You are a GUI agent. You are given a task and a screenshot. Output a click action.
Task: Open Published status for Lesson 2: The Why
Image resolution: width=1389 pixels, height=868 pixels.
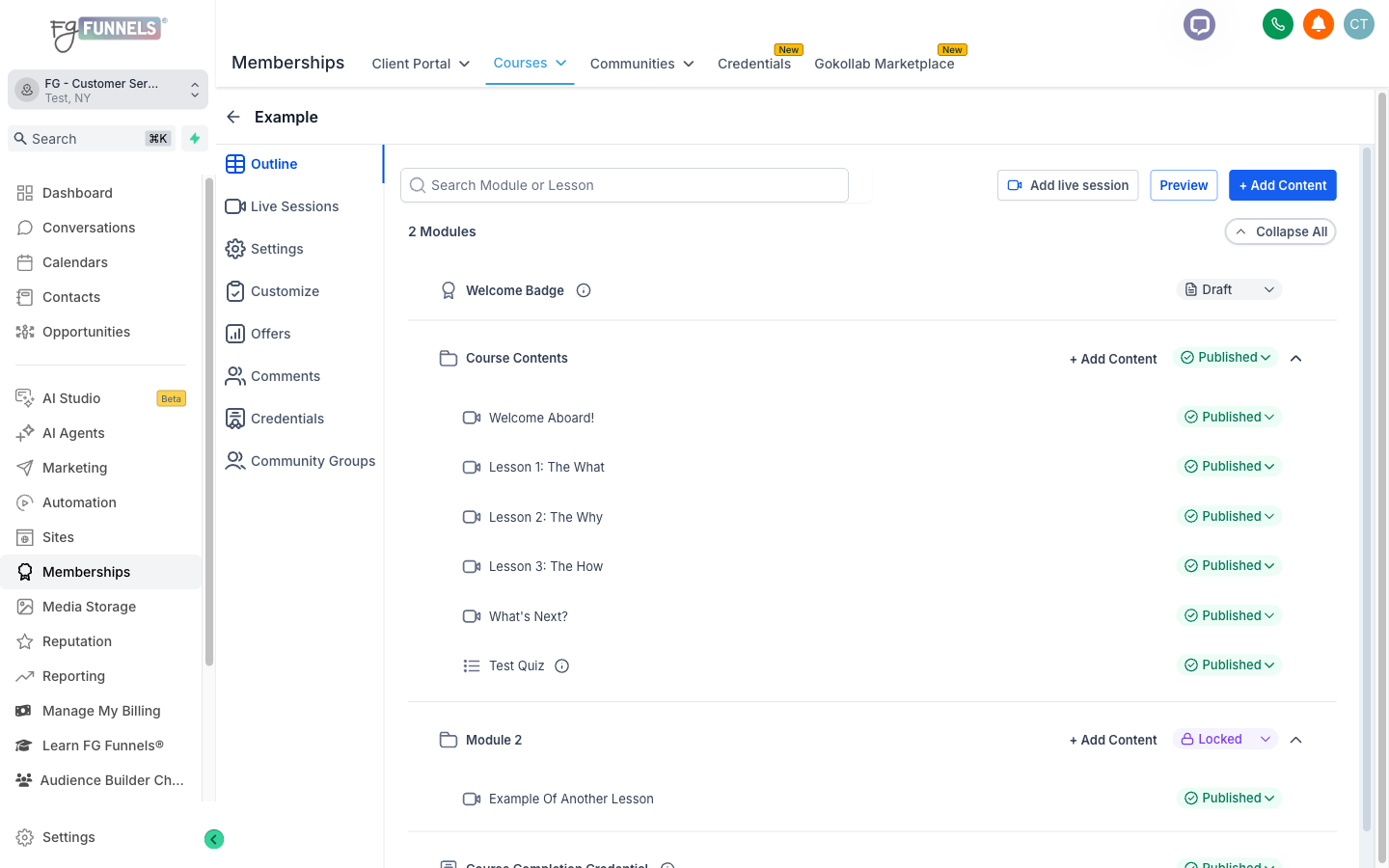1230,516
